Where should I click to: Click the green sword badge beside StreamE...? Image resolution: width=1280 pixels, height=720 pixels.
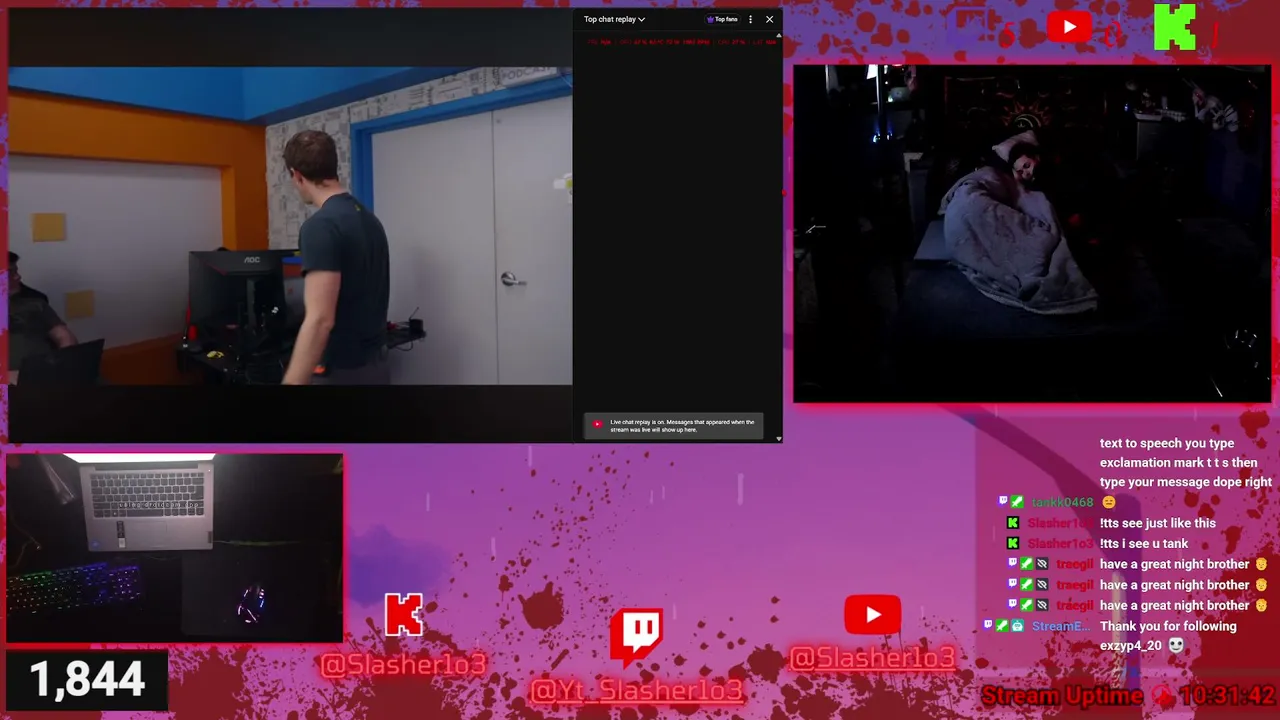[x=1002, y=626]
